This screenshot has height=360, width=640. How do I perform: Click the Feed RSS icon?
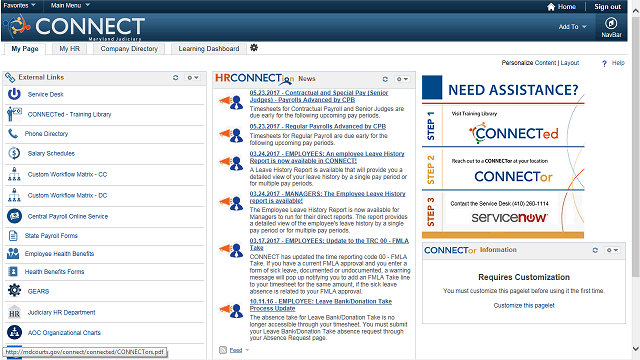coord(223,350)
